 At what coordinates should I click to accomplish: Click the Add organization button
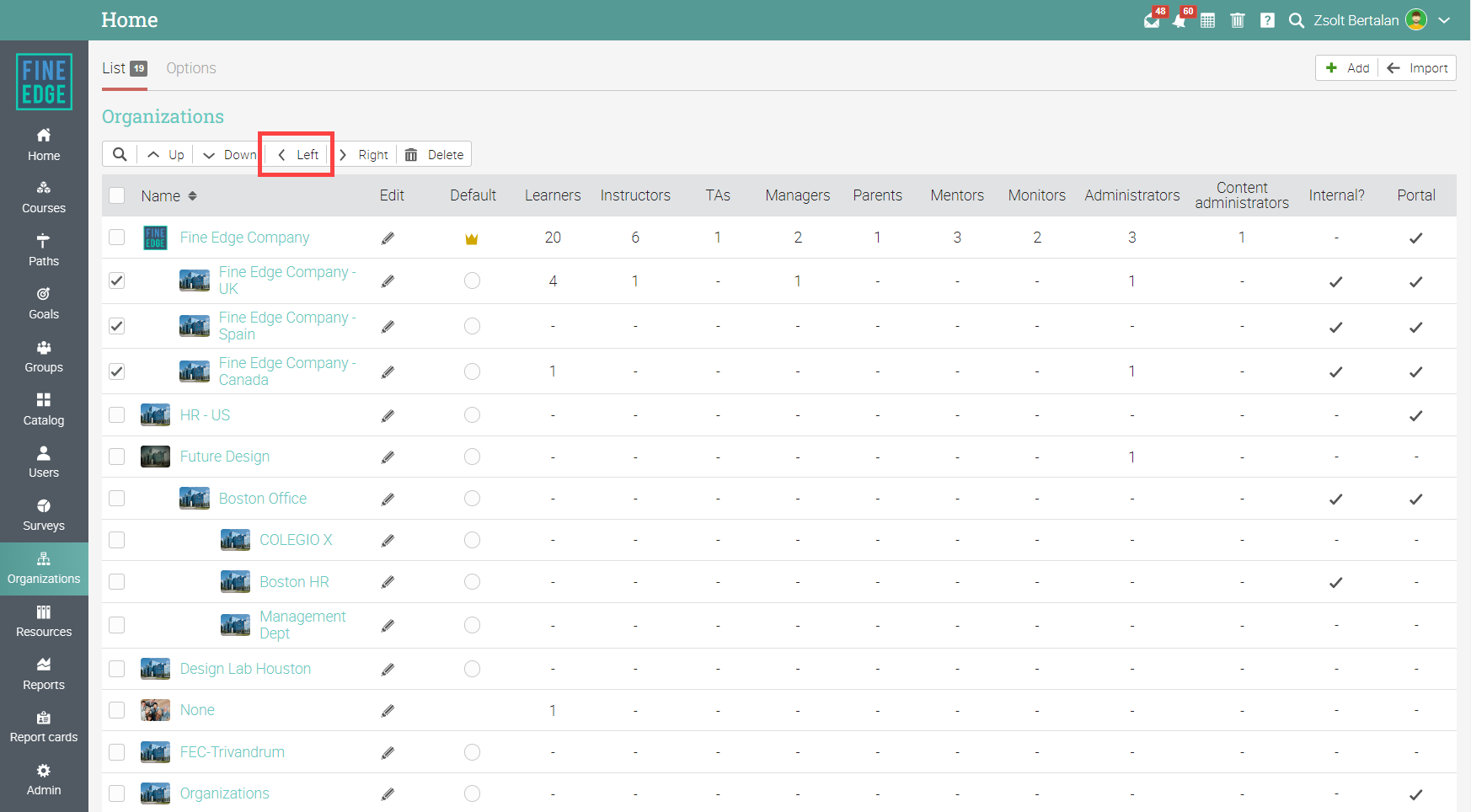[x=1347, y=68]
